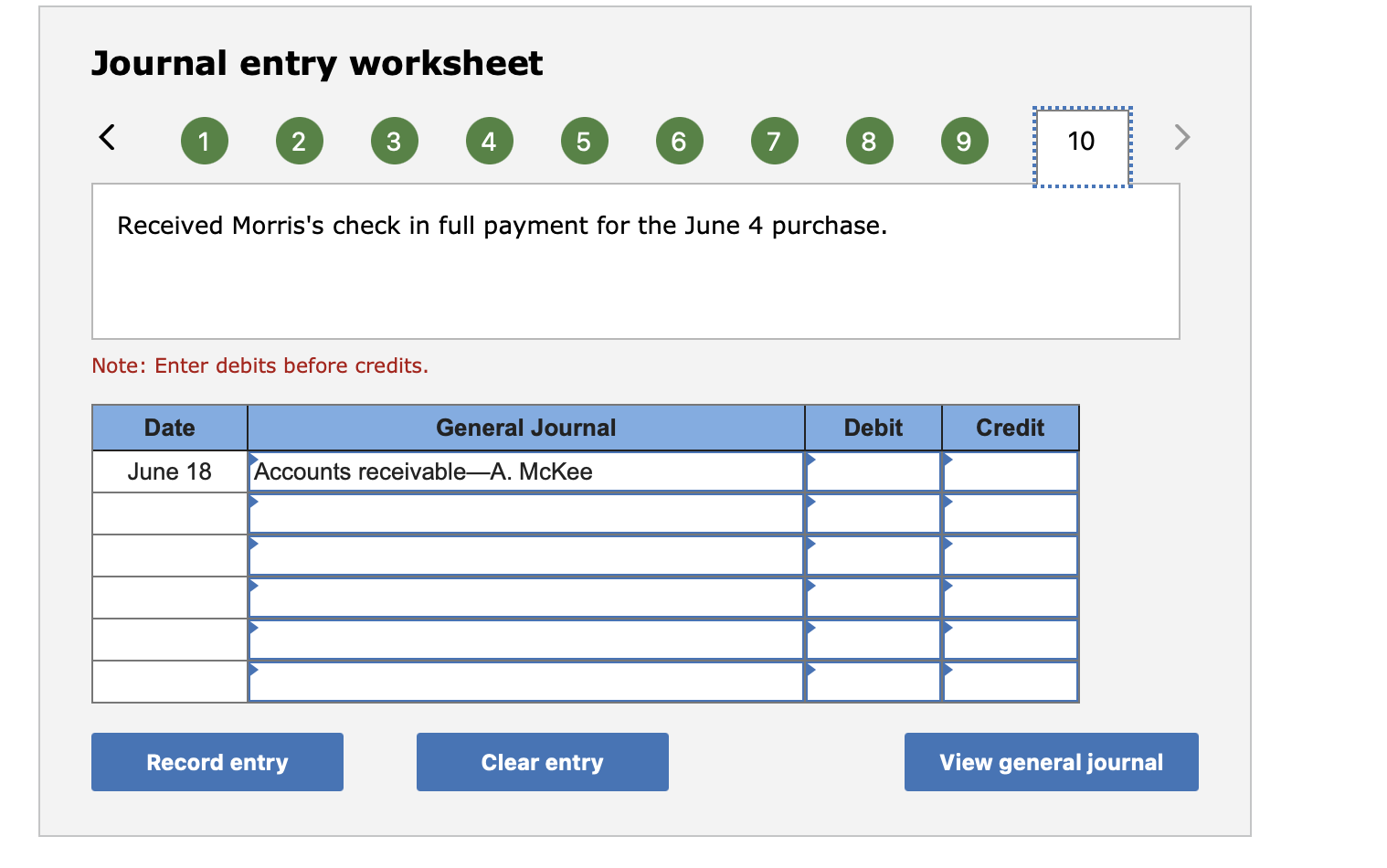Viewport: 1387px width, 868px height.
Task: Click the June 18 date cell
Action: [170, 471]
